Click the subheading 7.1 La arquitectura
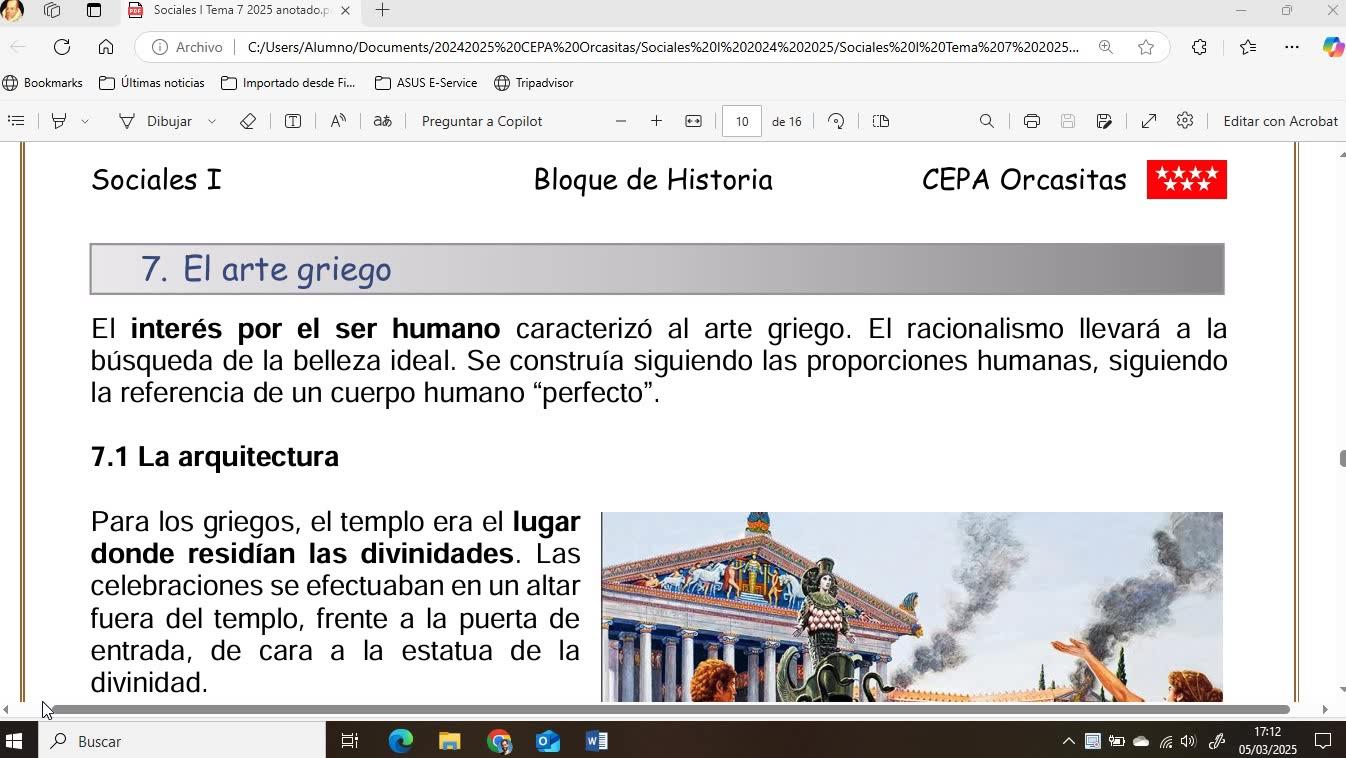1346x758 pixels. tap(215, 457)
